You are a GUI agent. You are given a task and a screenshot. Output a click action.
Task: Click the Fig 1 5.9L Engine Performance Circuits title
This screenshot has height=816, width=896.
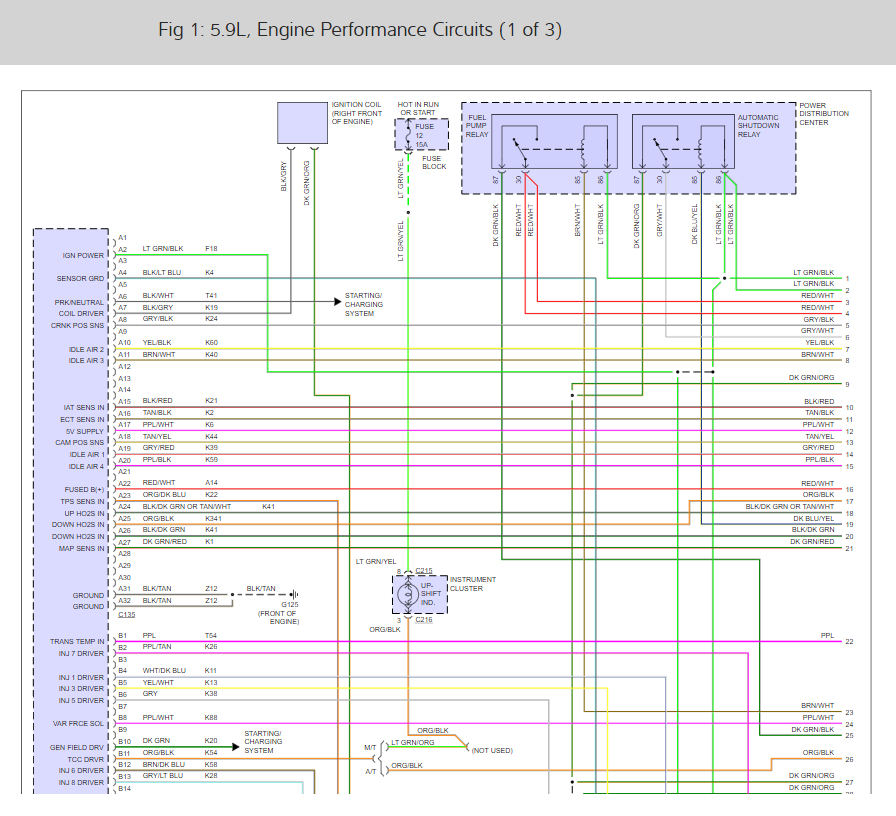pyautogui.click(x=360, y=30)
